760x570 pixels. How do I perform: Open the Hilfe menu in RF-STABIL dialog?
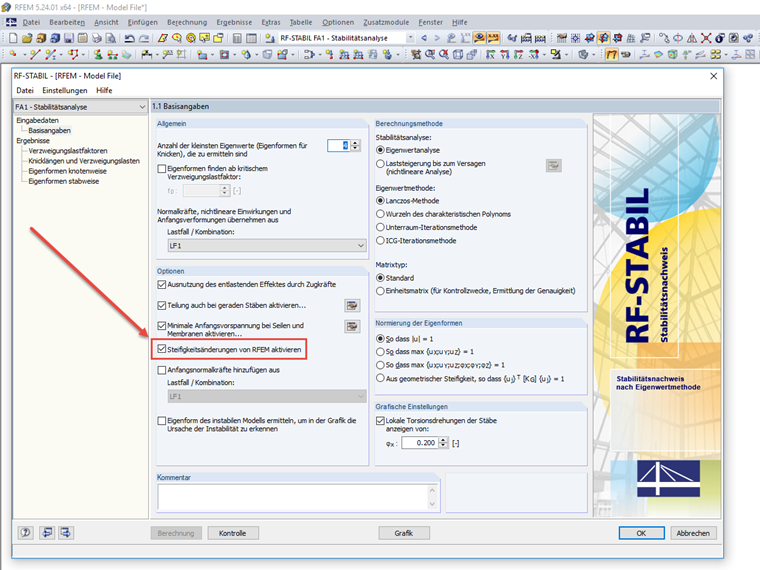tap(104, 91)
